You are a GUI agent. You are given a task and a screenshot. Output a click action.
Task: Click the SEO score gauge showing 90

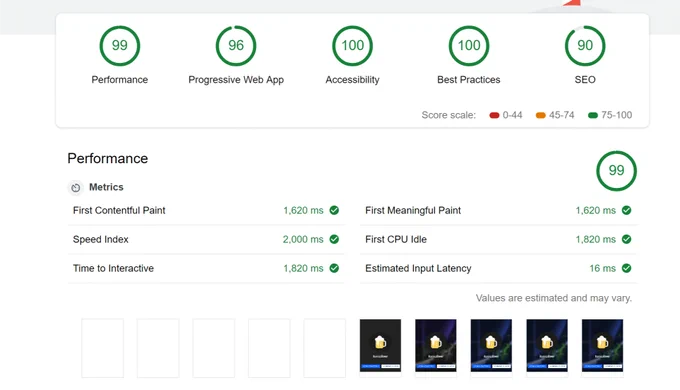[x=585, y=46]
